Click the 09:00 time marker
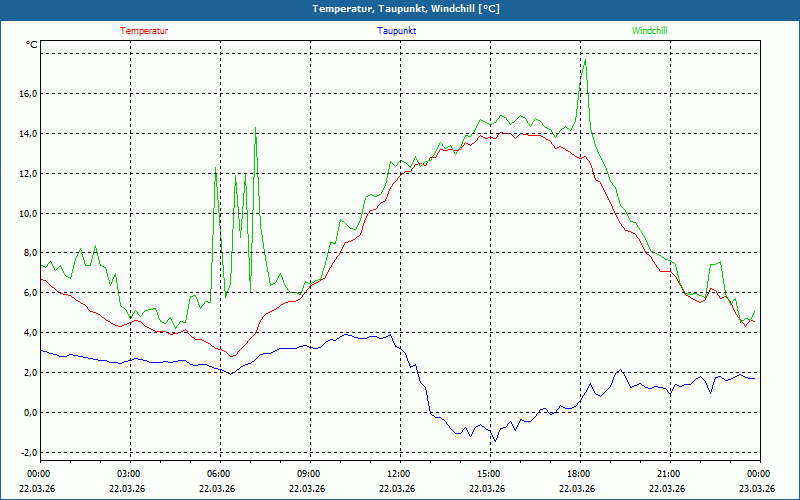This screenshot has width=800, height=500. point(308,474)
